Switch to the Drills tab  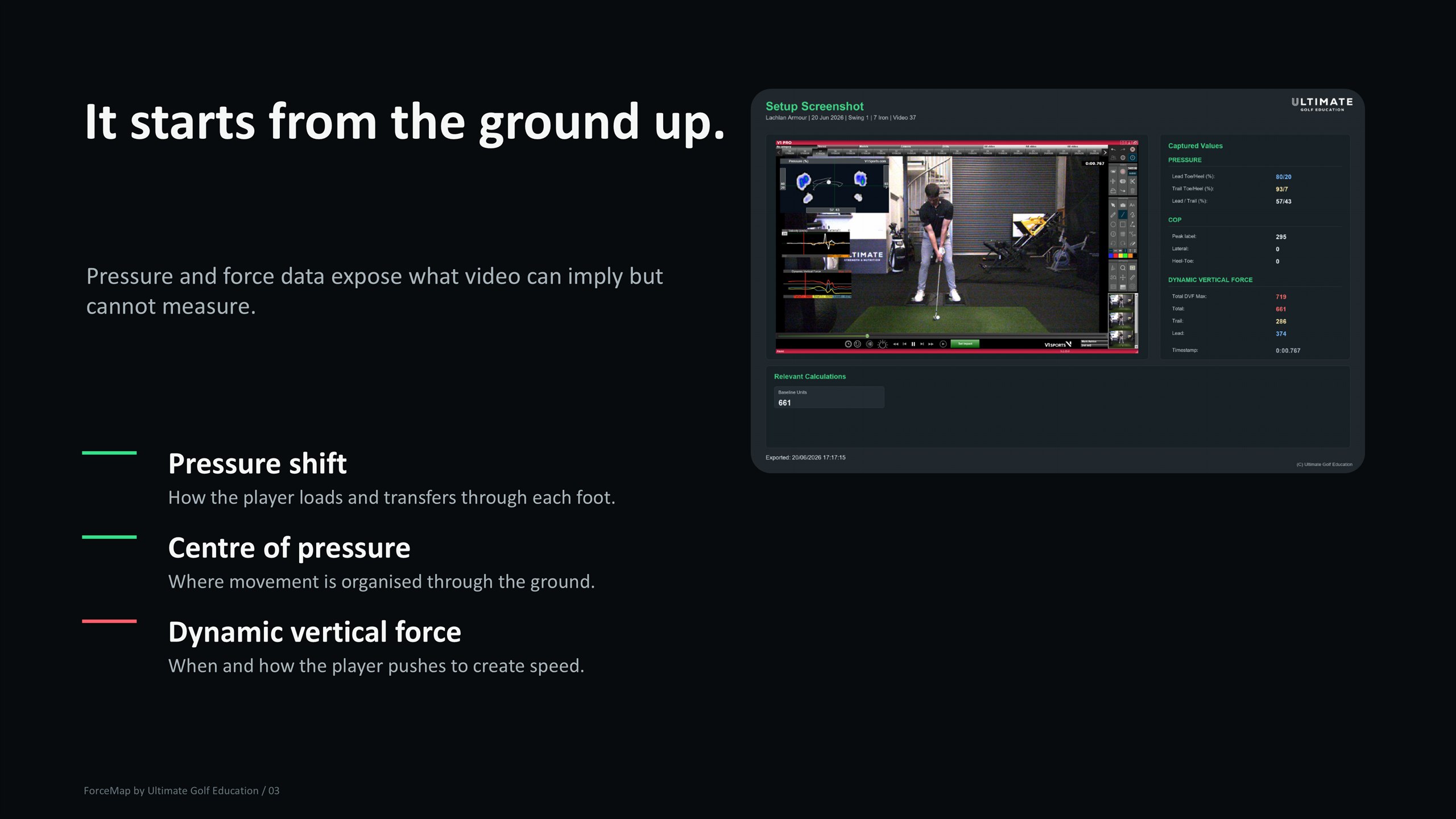962,147
